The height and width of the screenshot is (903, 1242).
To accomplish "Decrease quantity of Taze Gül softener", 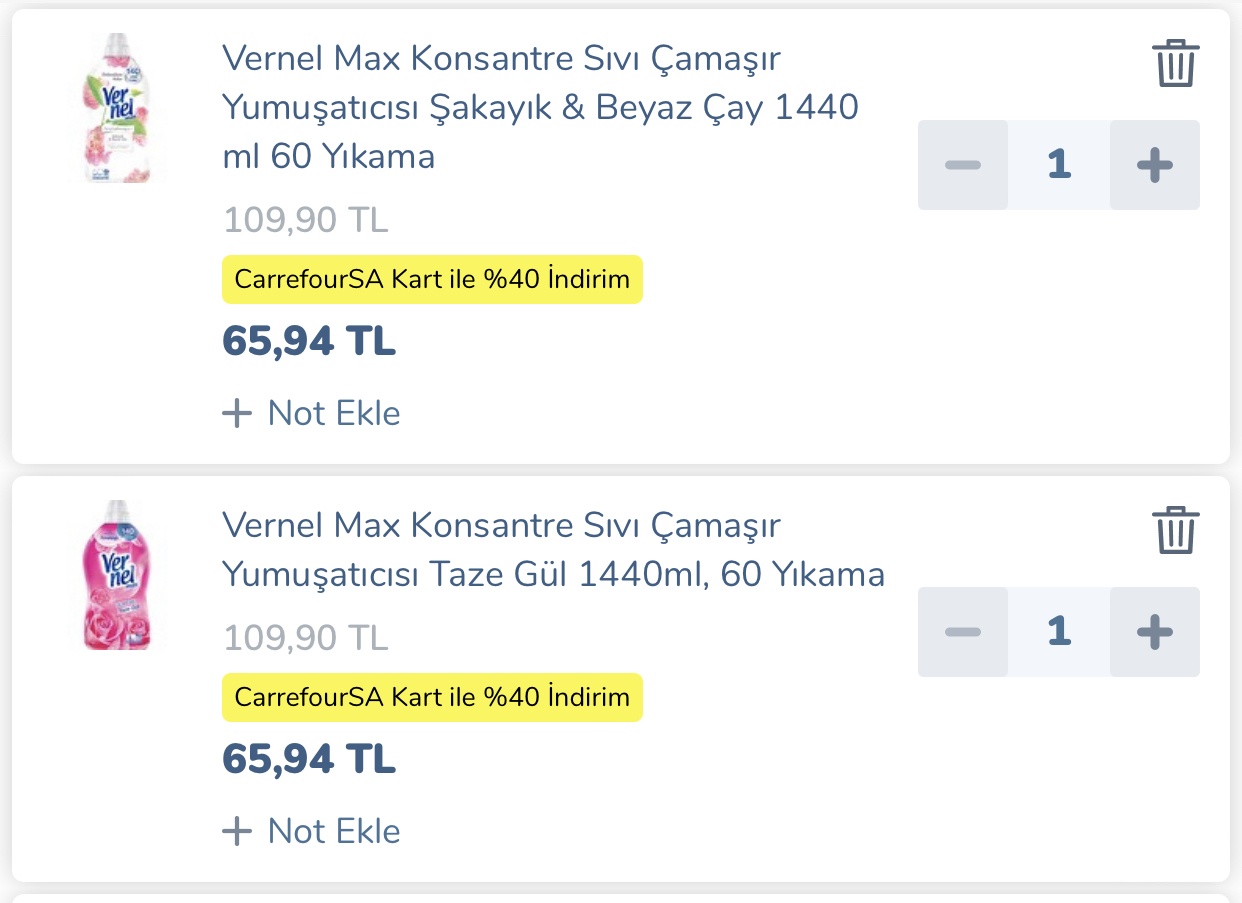I will point(962,632).
